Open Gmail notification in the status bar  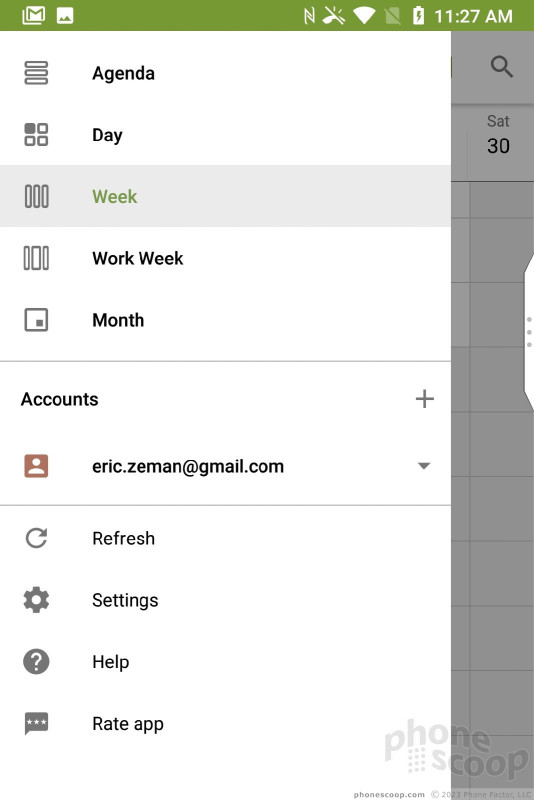[x=34, y=15]
